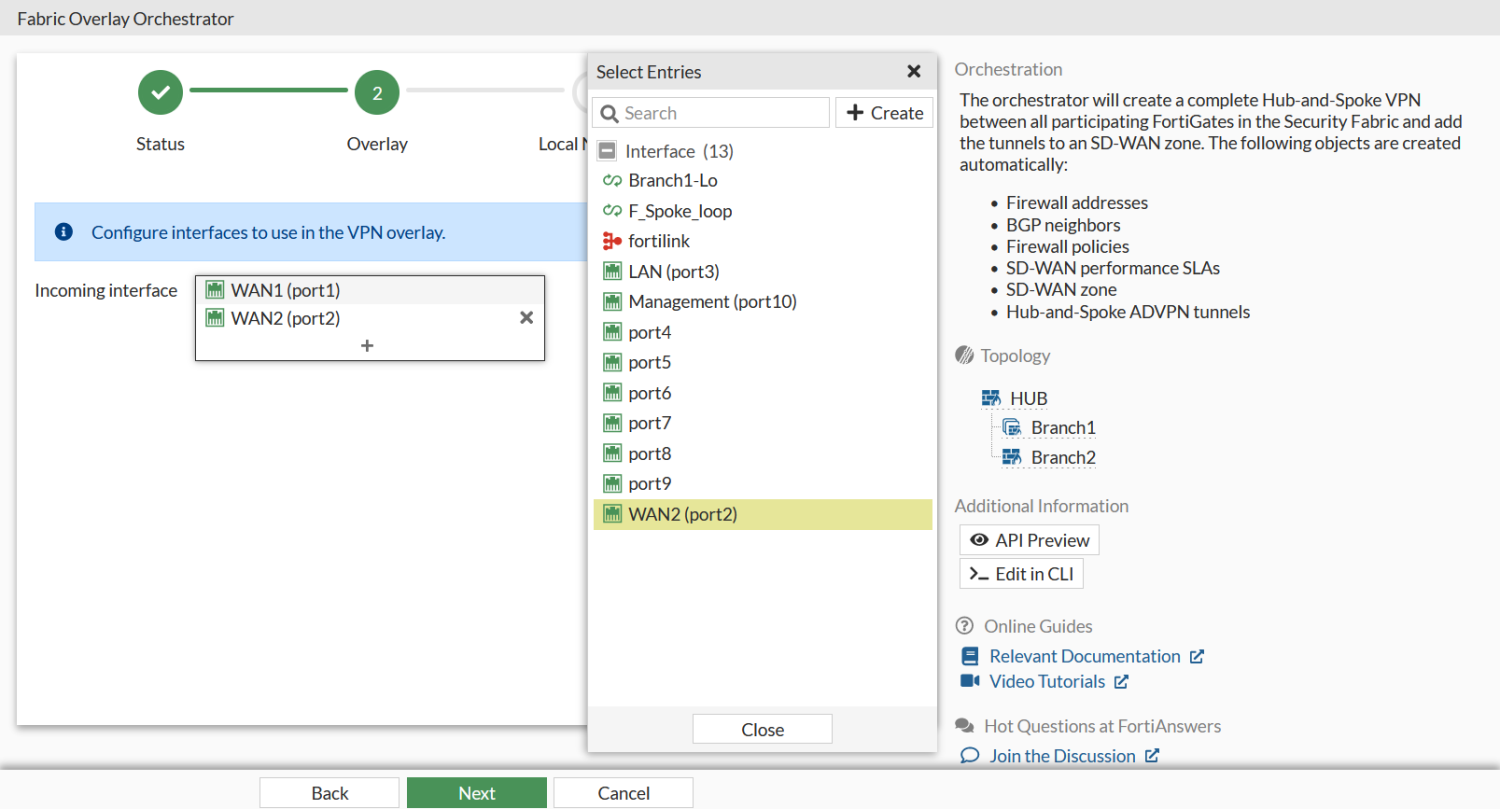Click the Relevant Documentation book icon
Viewport: 1500px width, 809px height.
[969, 655]
